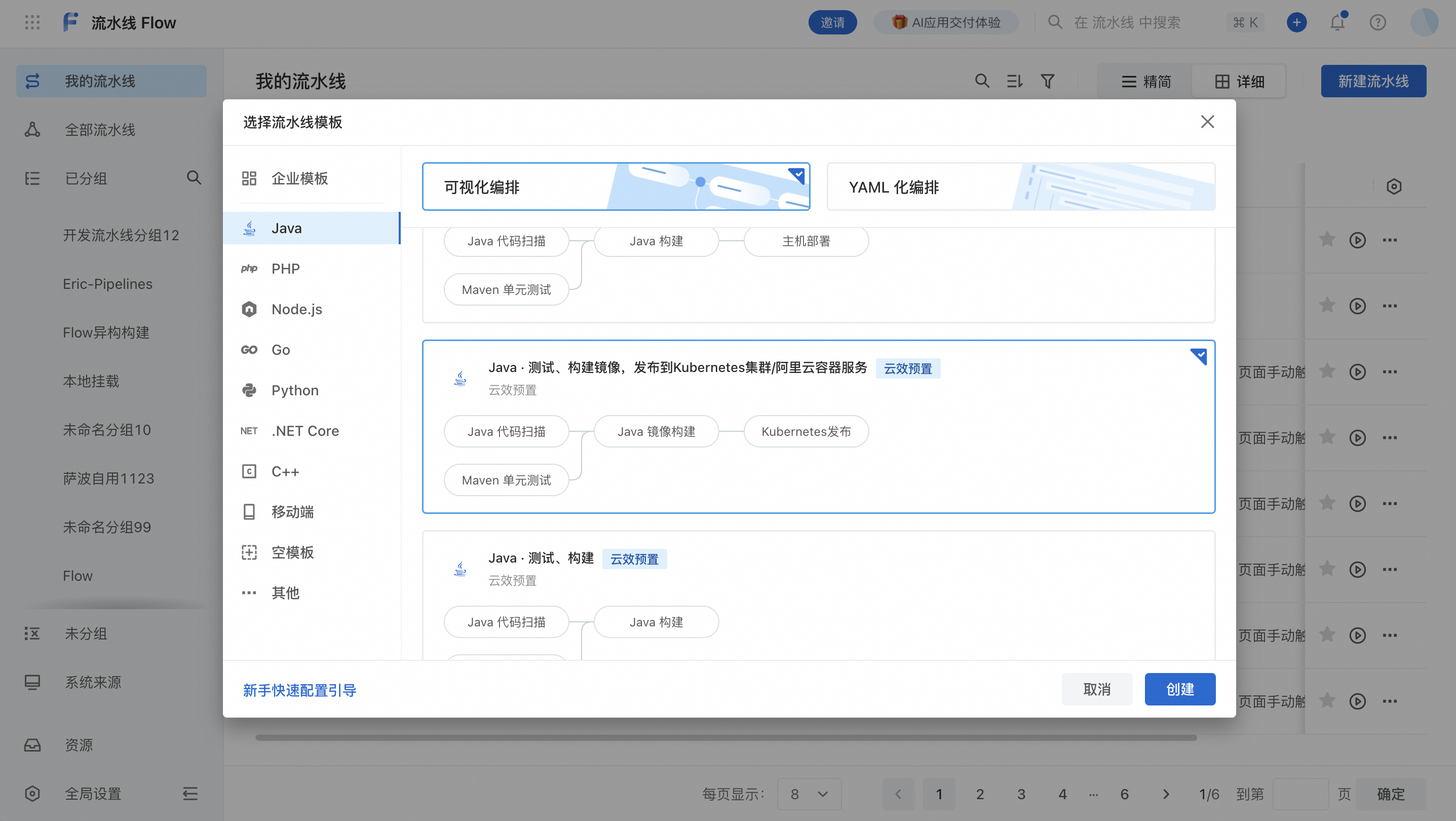The width and height of the screenshot is (1456, 821).
Task: Go to page 3 in pagination
Action: click(x=1021, y=795)
